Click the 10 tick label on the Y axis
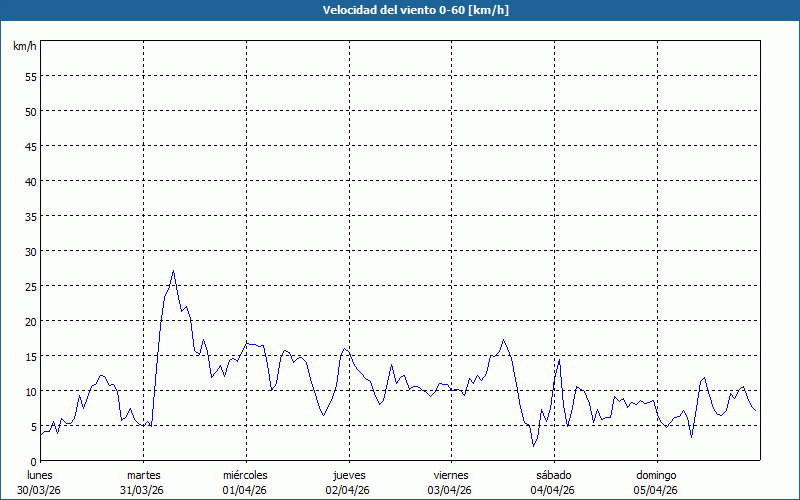The width and height of the screenshot is (800, 500). 30,391
